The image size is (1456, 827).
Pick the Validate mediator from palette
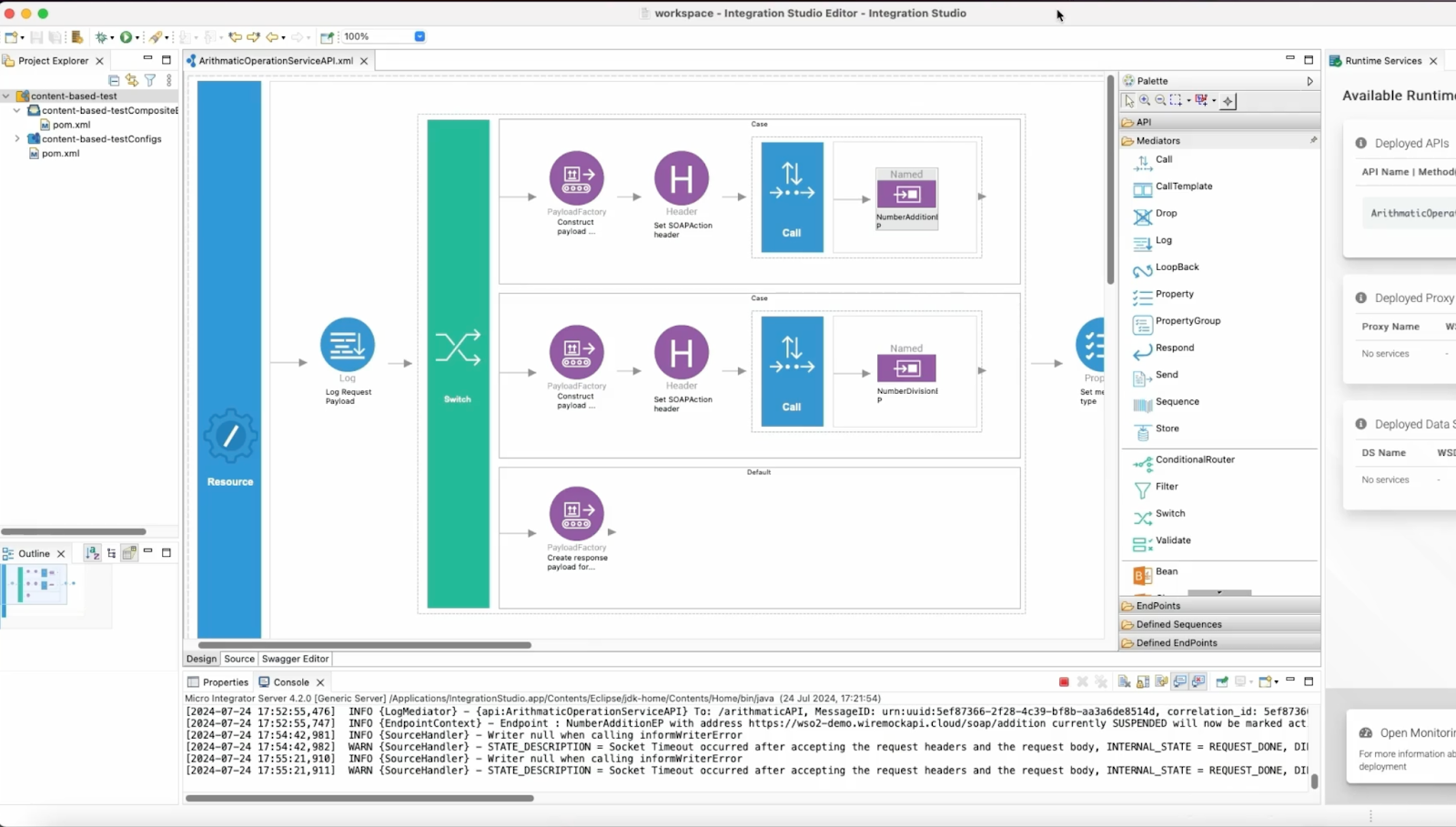pyautogui.click(x=1162, y=541)
